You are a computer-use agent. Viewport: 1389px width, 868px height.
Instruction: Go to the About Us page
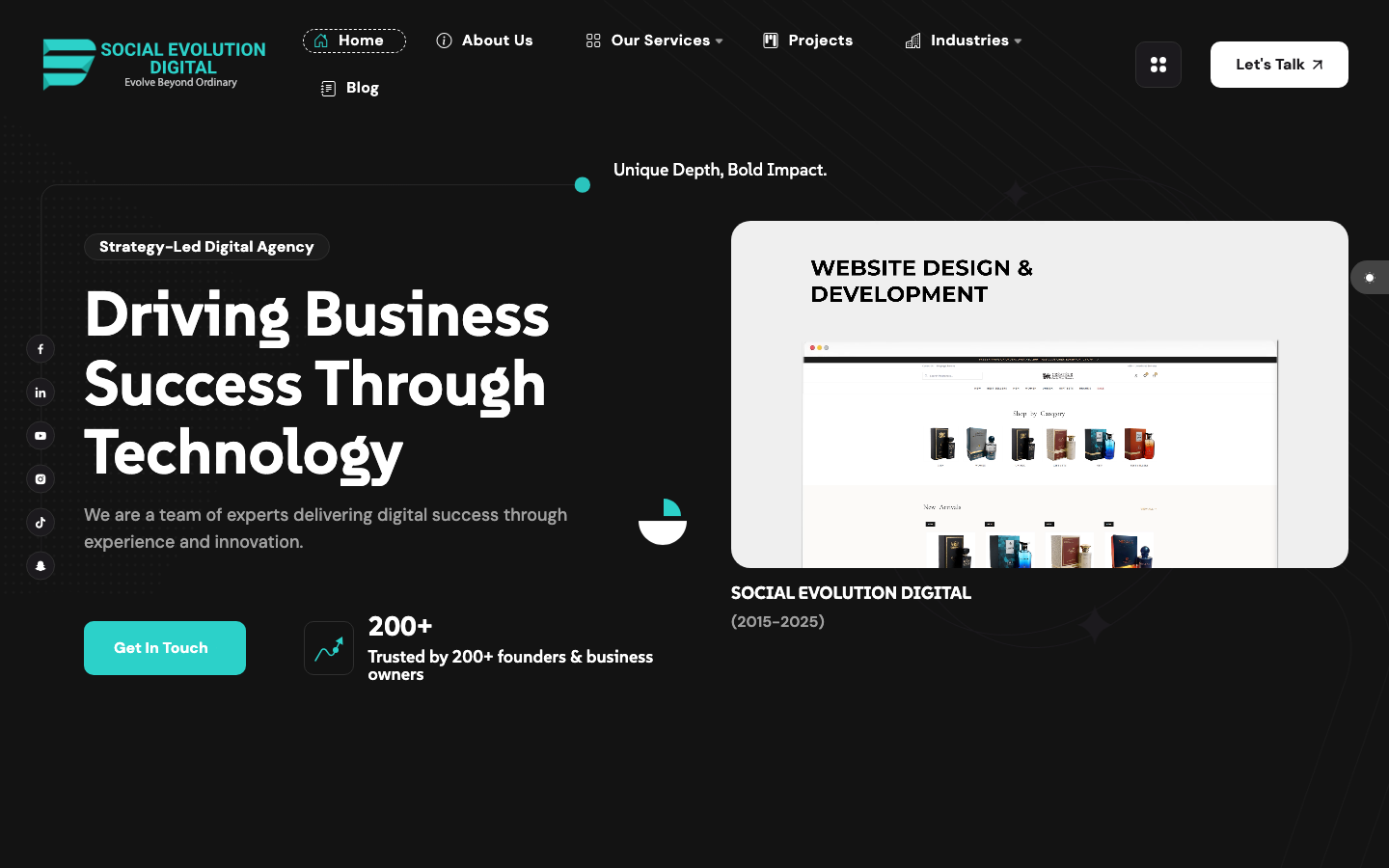(x=484, y=41)
